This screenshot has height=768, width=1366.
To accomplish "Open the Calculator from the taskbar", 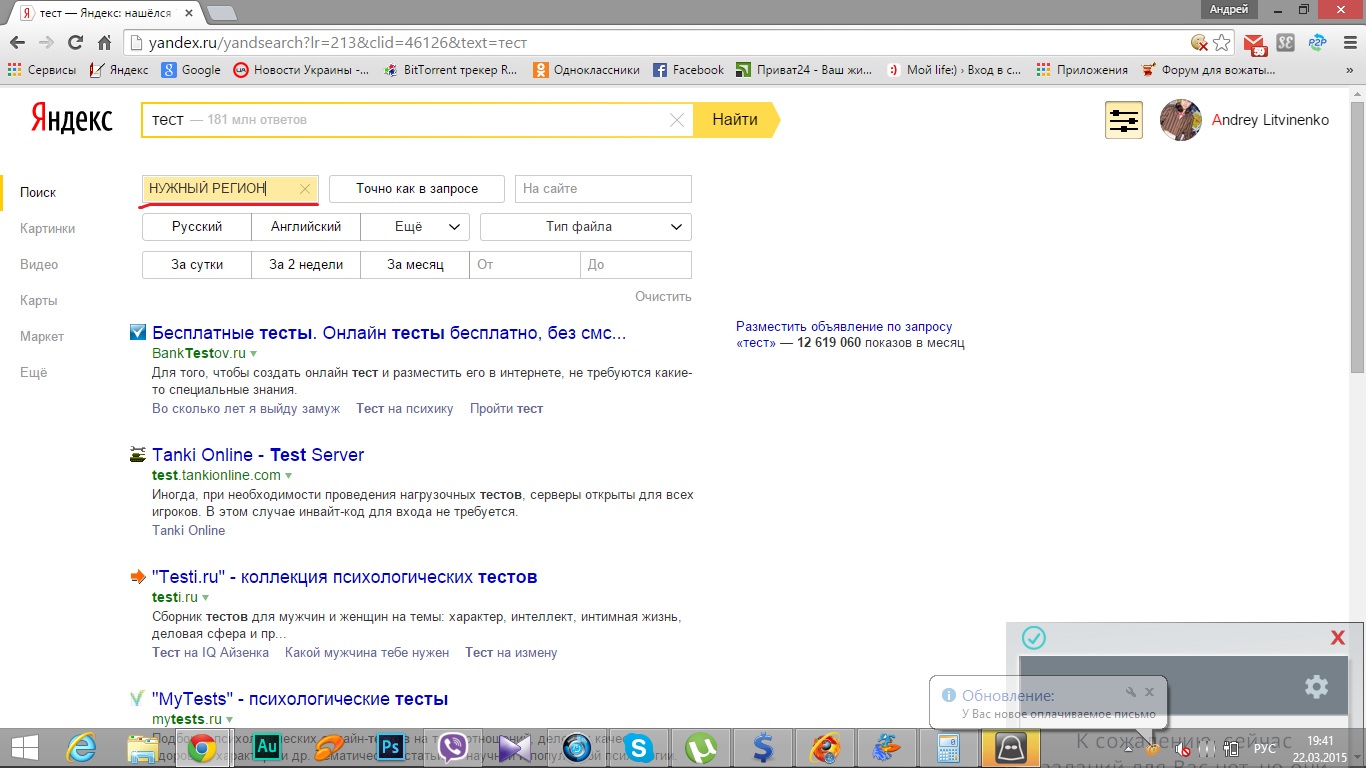I will click(x=947, y=746).
